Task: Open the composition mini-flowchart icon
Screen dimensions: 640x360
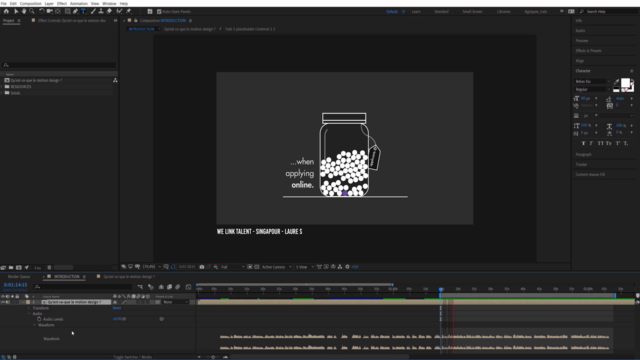Action: point(140,287)
